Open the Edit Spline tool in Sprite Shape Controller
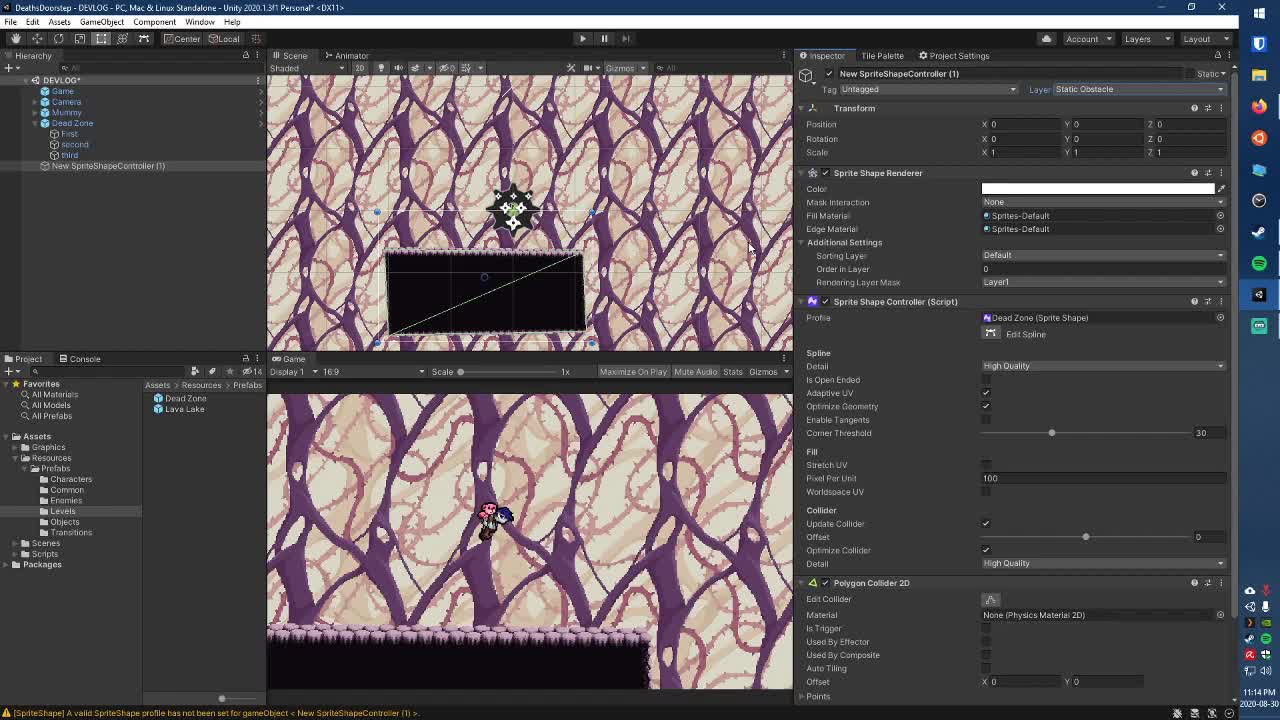This screenshot has height=720, width=1280. click(x=990, y=334)
